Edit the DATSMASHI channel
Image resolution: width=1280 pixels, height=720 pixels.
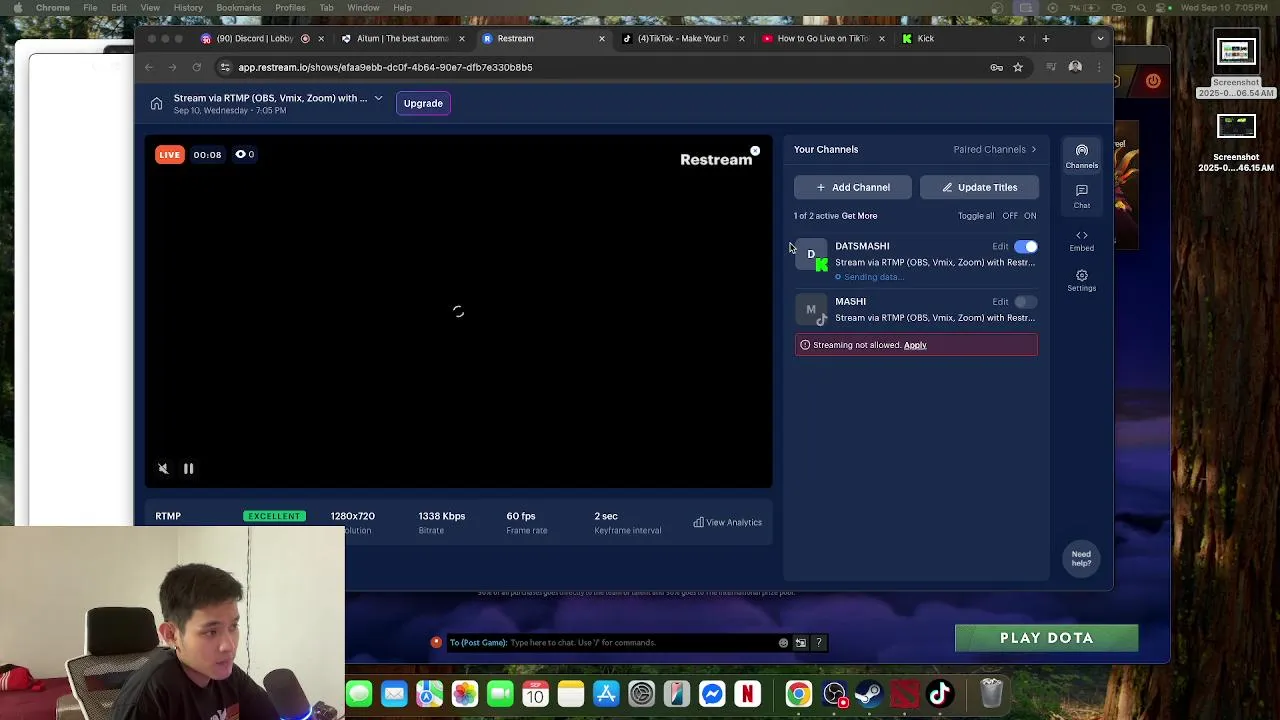point(1000,246)
